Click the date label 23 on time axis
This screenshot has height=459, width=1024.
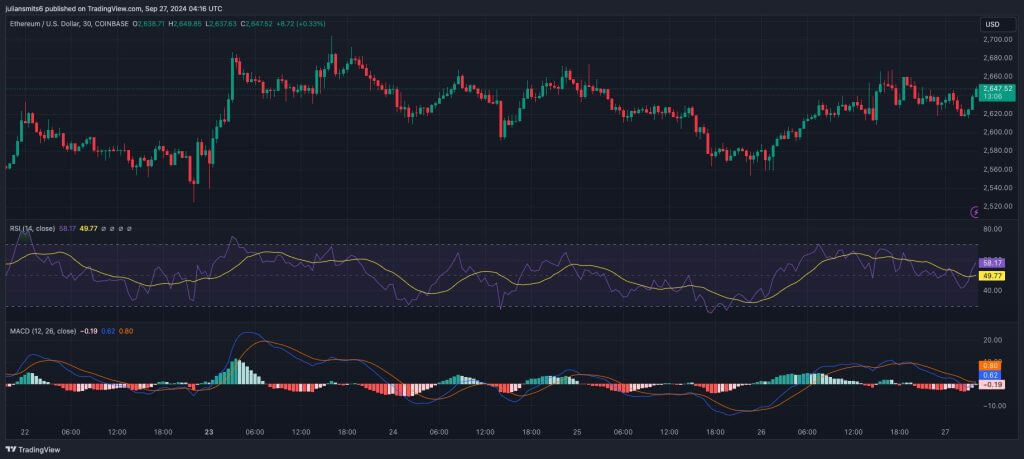pyautogui.click(x=209, y=432)
